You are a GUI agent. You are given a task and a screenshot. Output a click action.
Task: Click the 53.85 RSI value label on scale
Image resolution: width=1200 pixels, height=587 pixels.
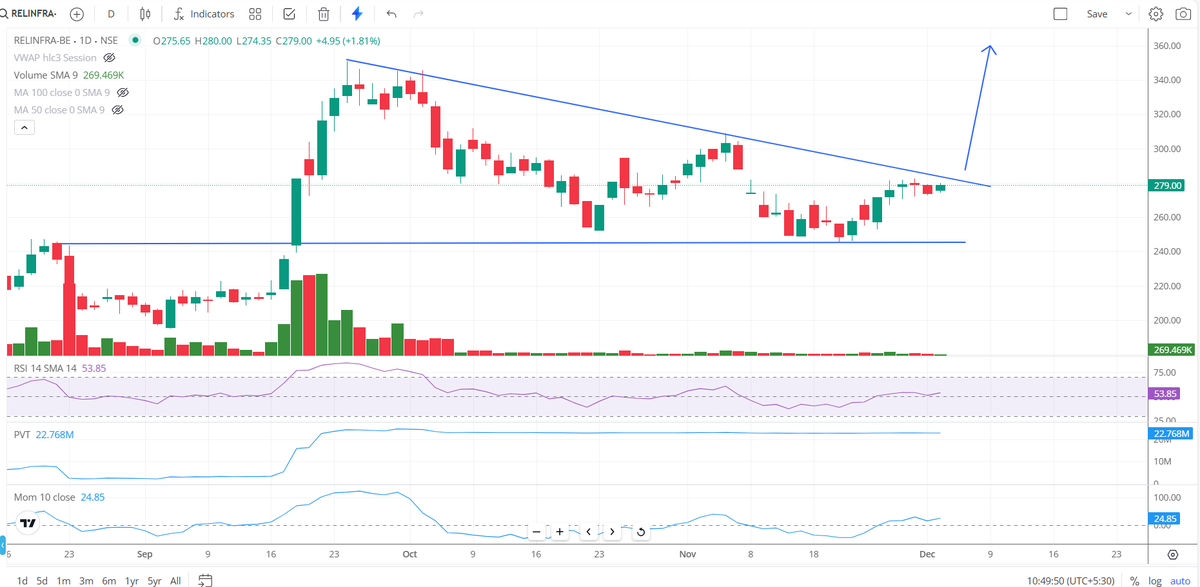pos(1166,394)
